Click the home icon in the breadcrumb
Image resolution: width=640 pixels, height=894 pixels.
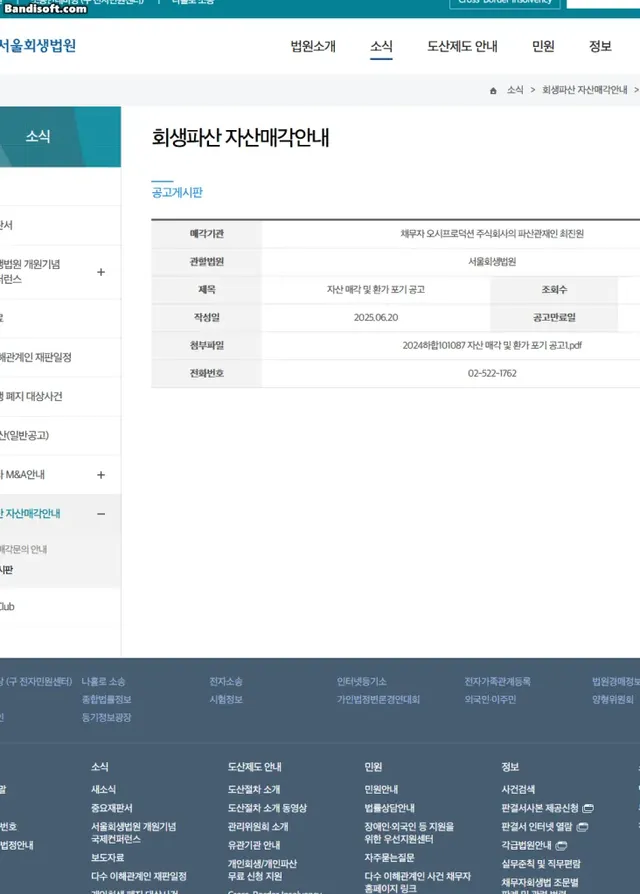click(x=493, y=90)
